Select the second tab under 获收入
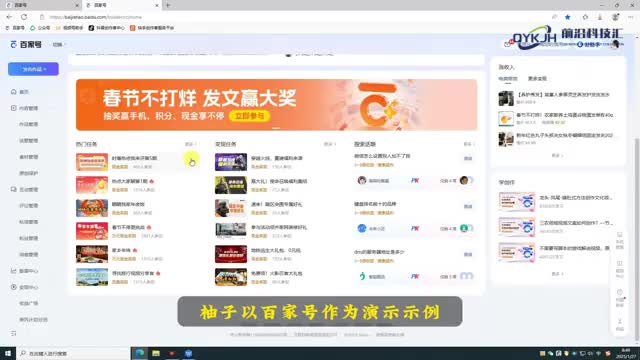The image size is (640, 360). click(x=537, y=79)
